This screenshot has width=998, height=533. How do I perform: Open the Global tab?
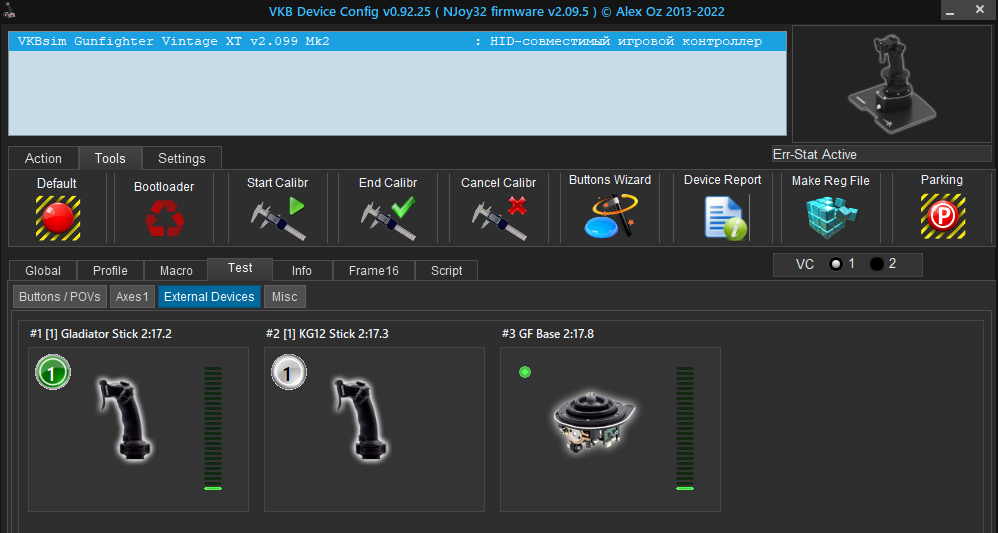tap(43, 271)
